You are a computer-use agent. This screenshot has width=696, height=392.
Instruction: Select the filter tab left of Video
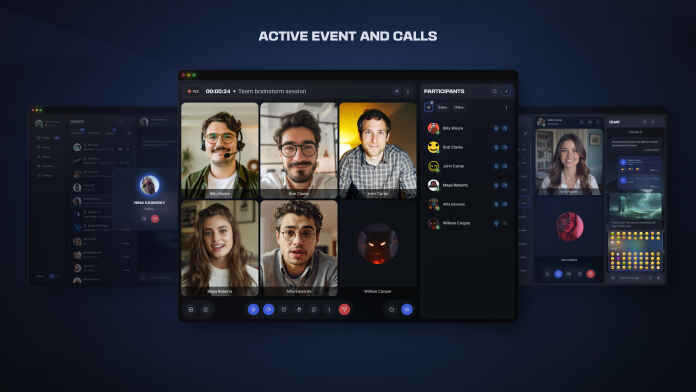pos(443,107)
